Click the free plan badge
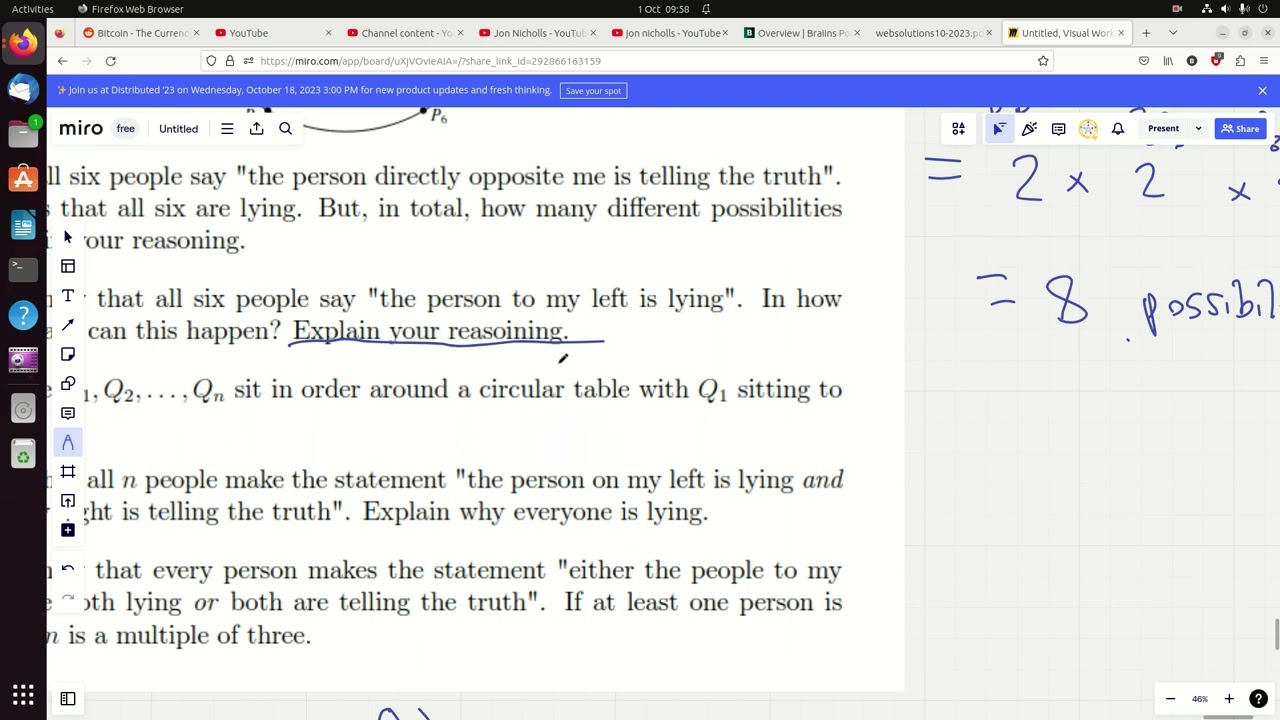This screenshot has width=1280, height=720. click(125, 129)
